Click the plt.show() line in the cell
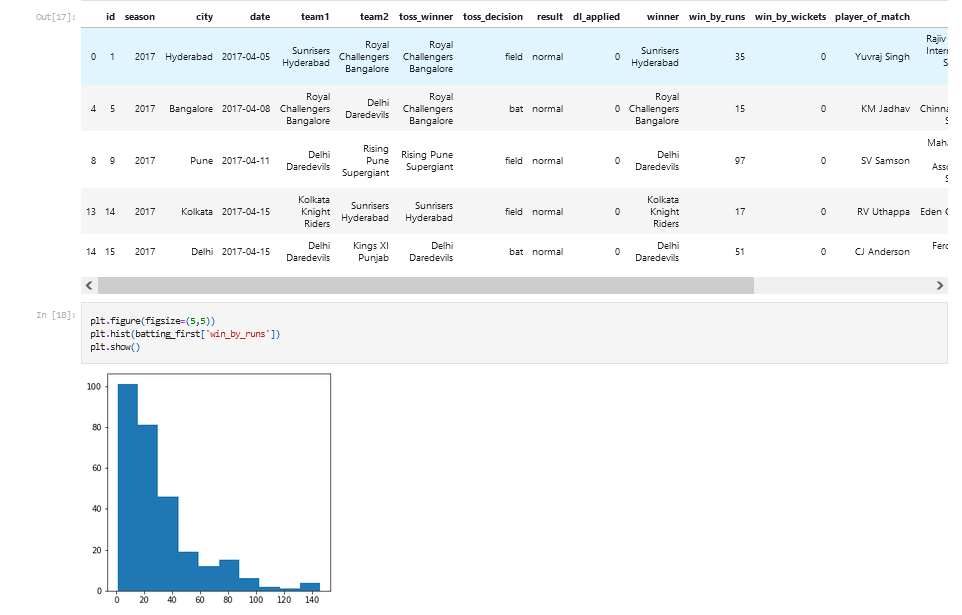This screenshot has height=615, width=962. [115, 347]
